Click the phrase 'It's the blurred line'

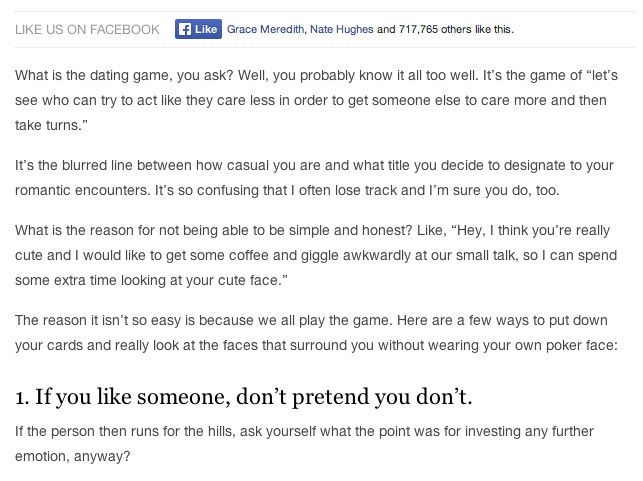click(x=83, y=165)
